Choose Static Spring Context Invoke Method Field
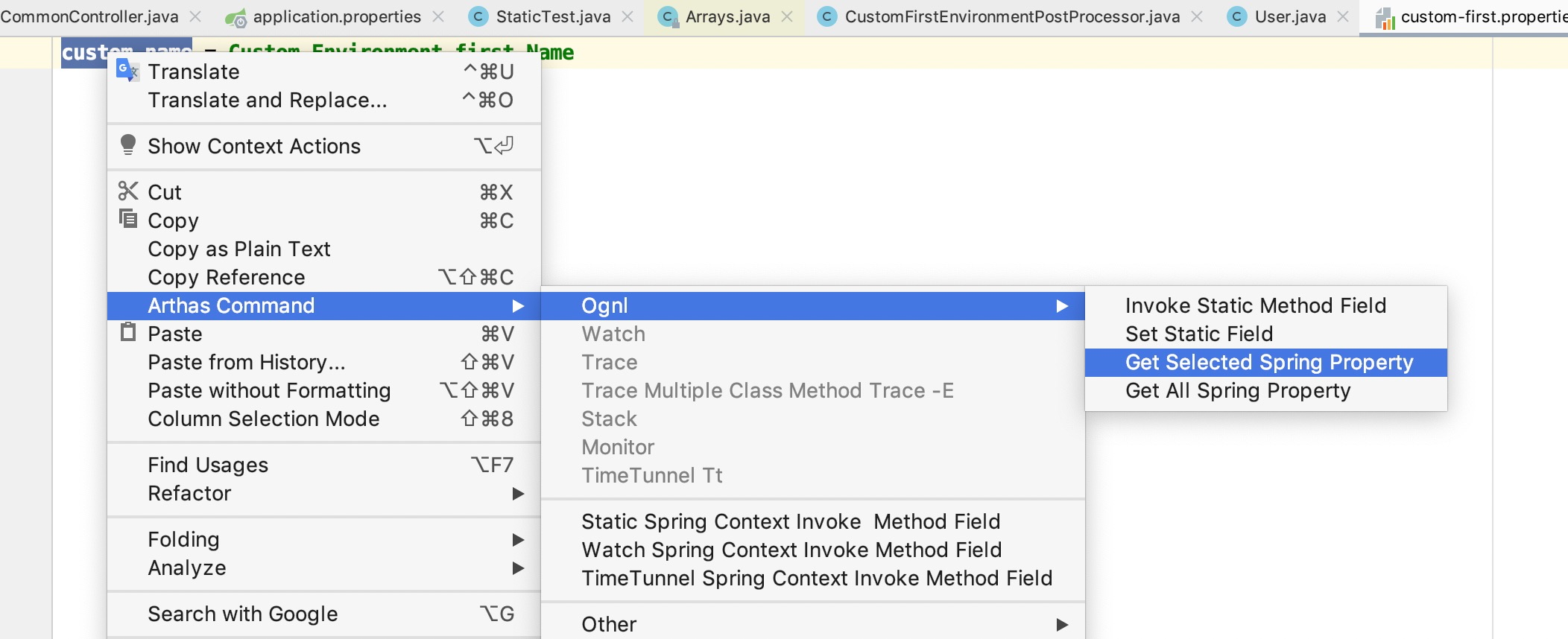 790,522
